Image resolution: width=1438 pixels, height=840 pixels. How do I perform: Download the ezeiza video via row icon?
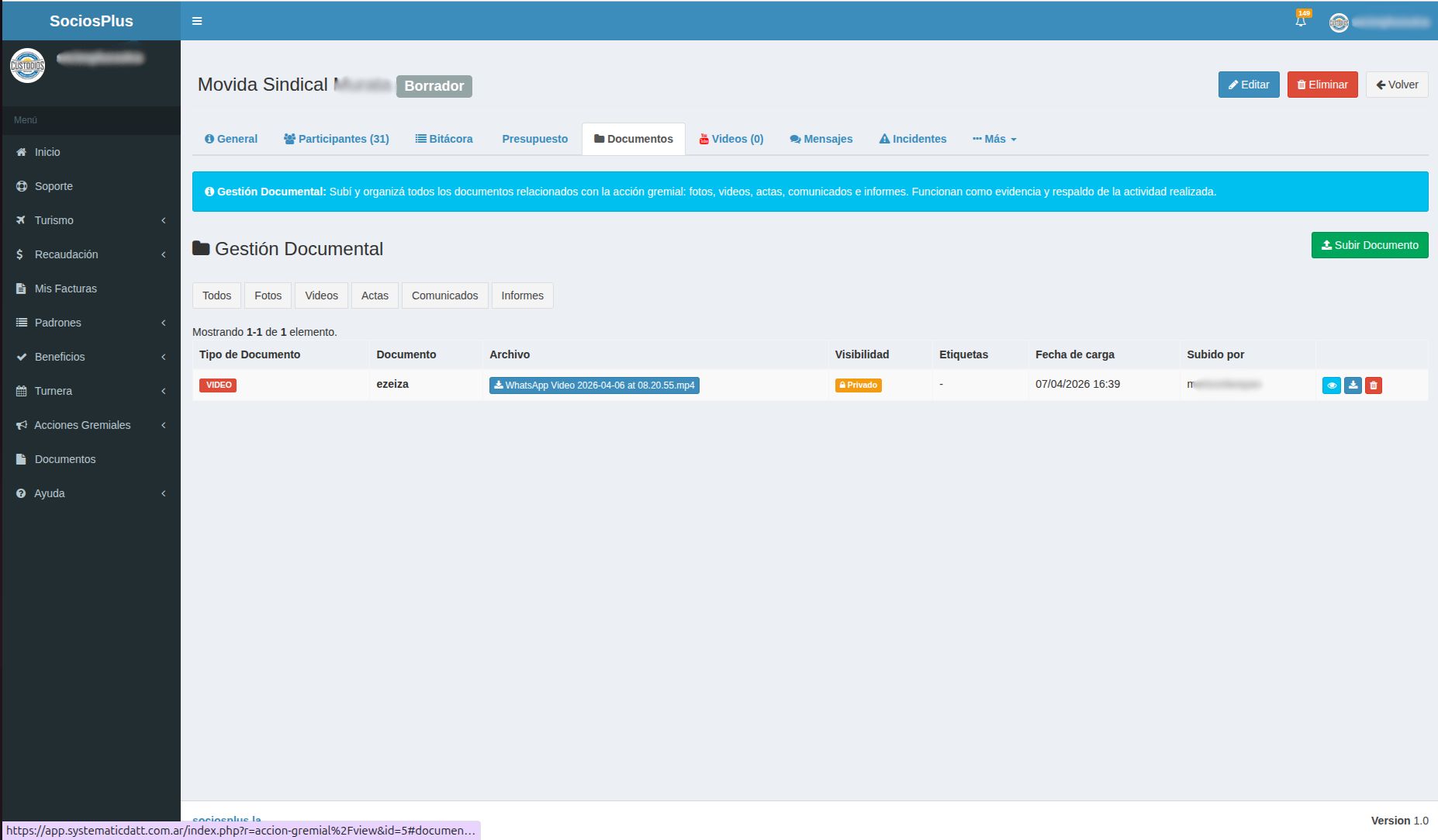1353,385
